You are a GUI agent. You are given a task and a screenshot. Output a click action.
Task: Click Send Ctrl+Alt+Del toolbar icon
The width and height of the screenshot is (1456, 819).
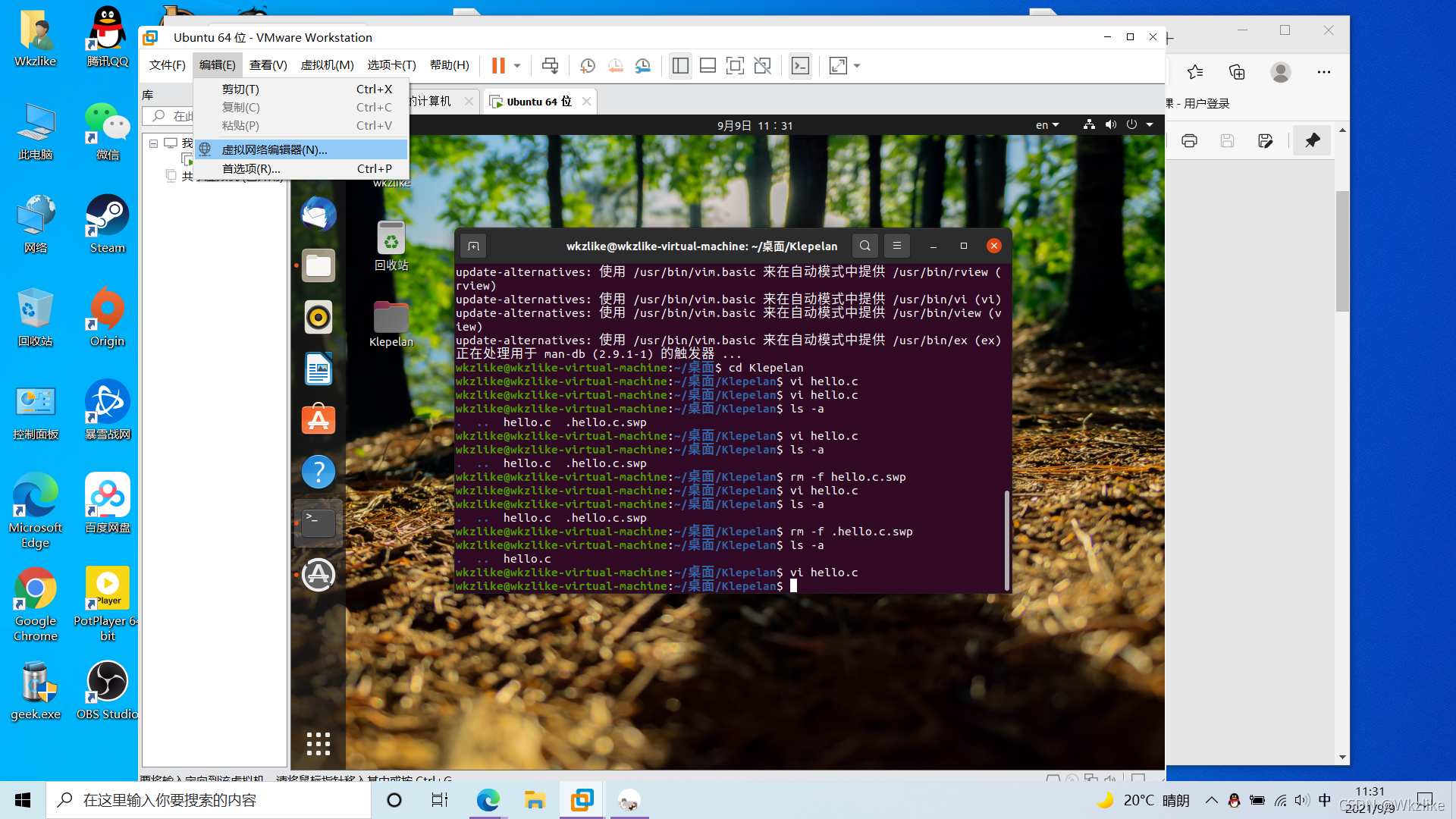[x=550, y=66]
